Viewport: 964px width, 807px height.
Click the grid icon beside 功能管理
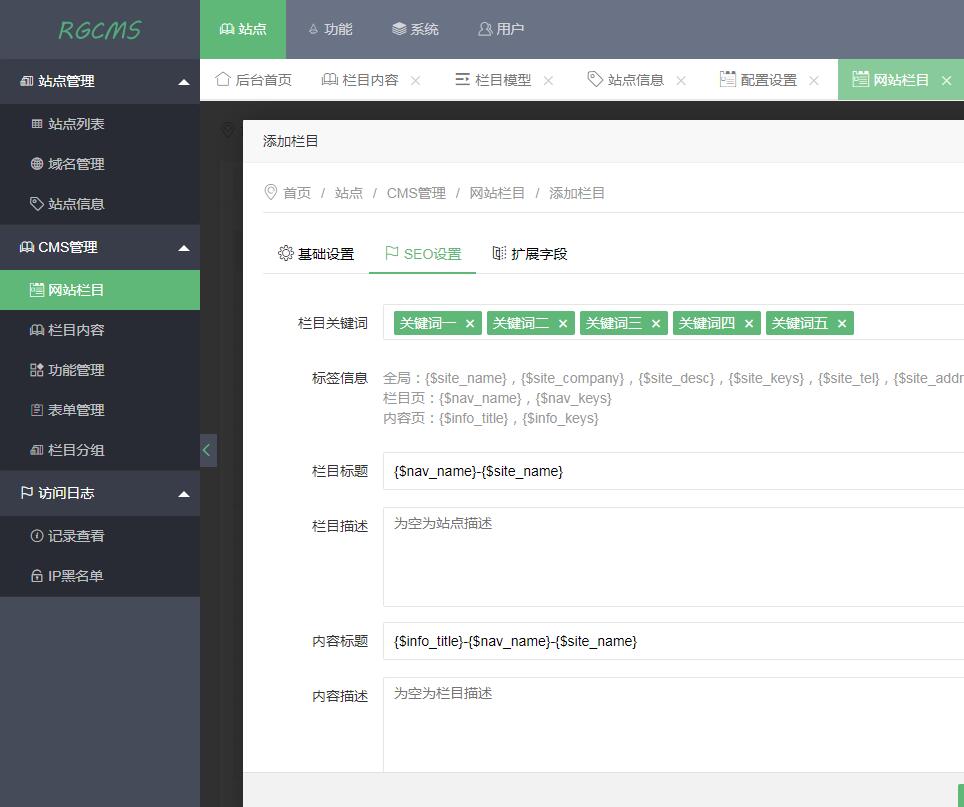point(37,369)
